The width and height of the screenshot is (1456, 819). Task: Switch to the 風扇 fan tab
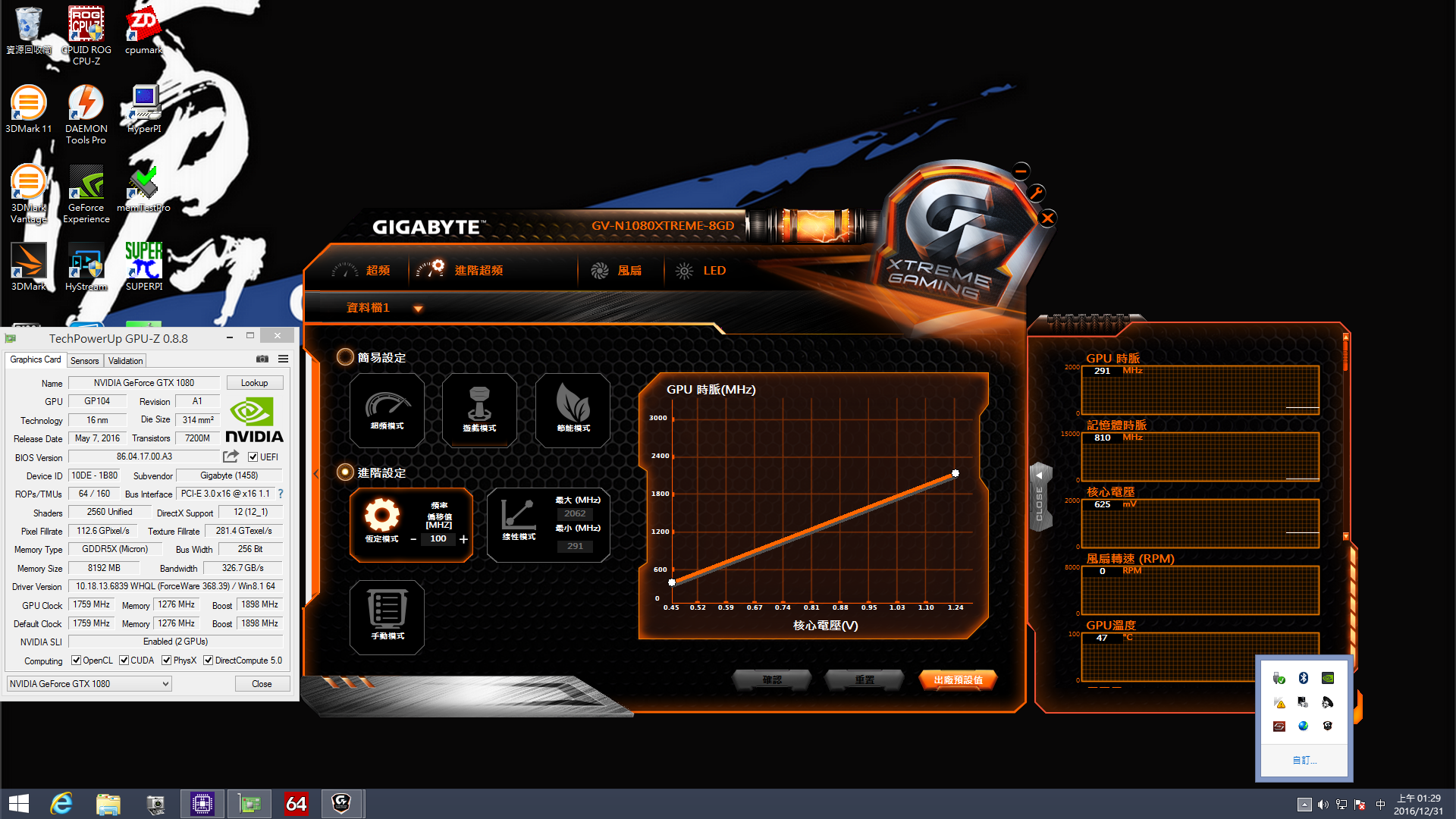tap(617, 271)
